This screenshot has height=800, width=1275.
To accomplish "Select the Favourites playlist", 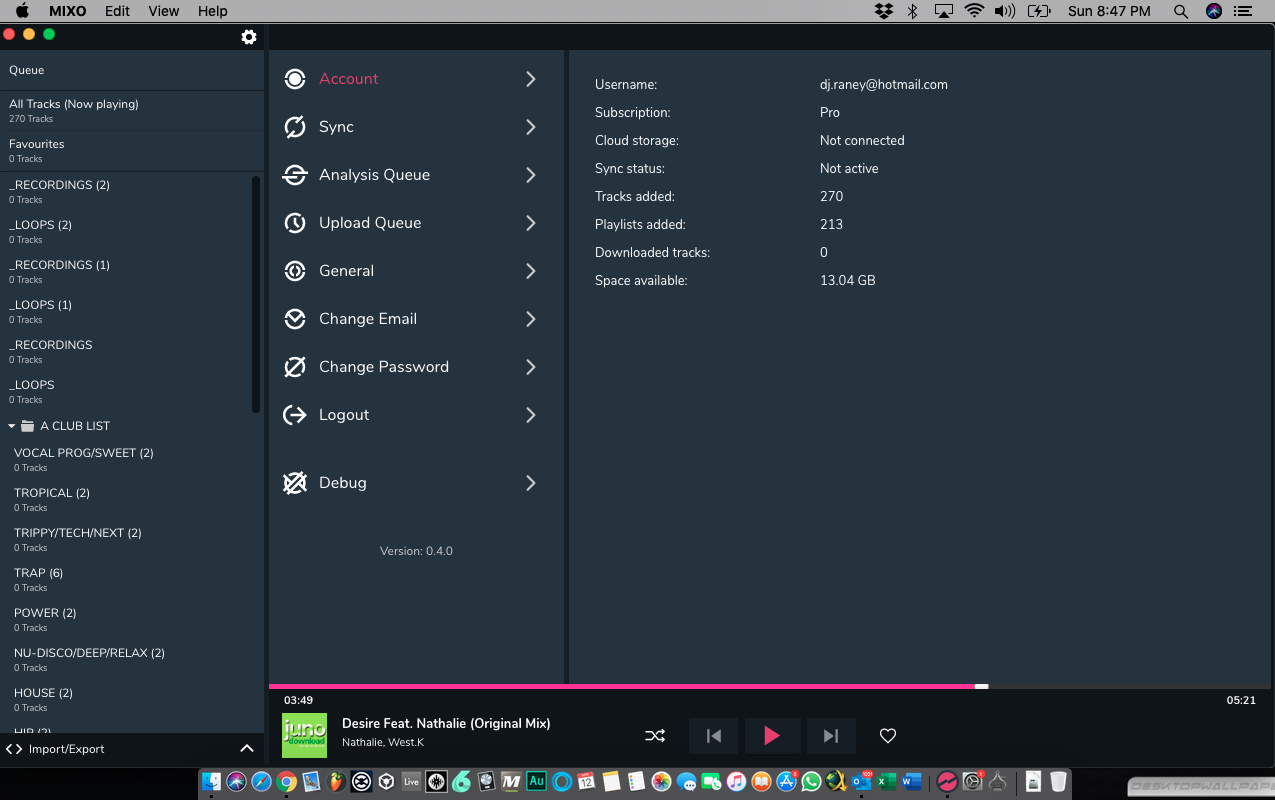I will coord(37,150).
